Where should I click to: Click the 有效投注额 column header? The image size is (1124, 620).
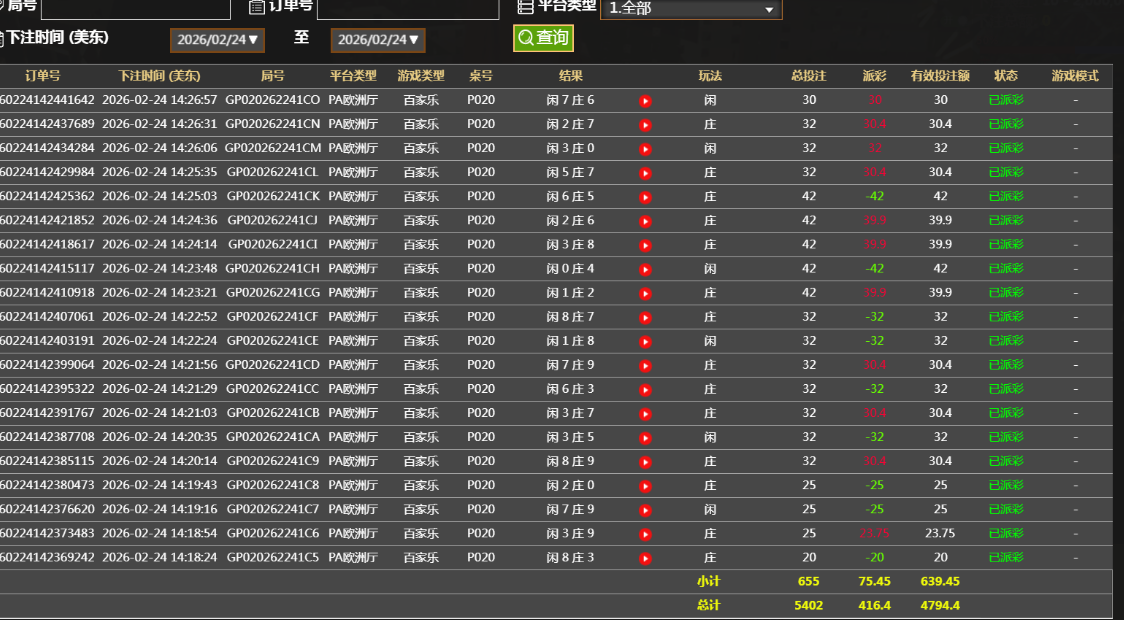pyautogui.click(x=940, y=76)
